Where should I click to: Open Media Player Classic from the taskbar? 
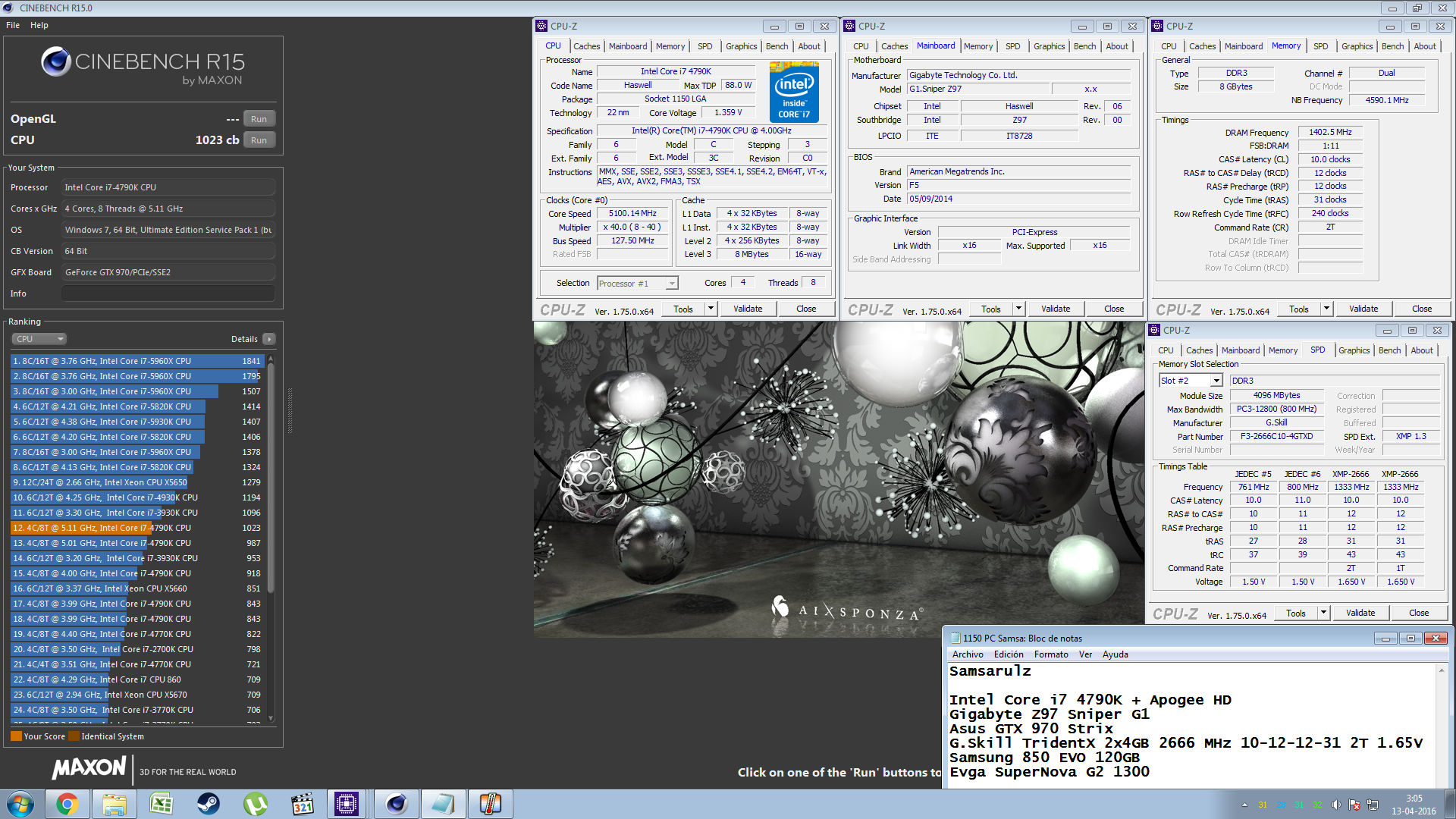pos(302,804)
